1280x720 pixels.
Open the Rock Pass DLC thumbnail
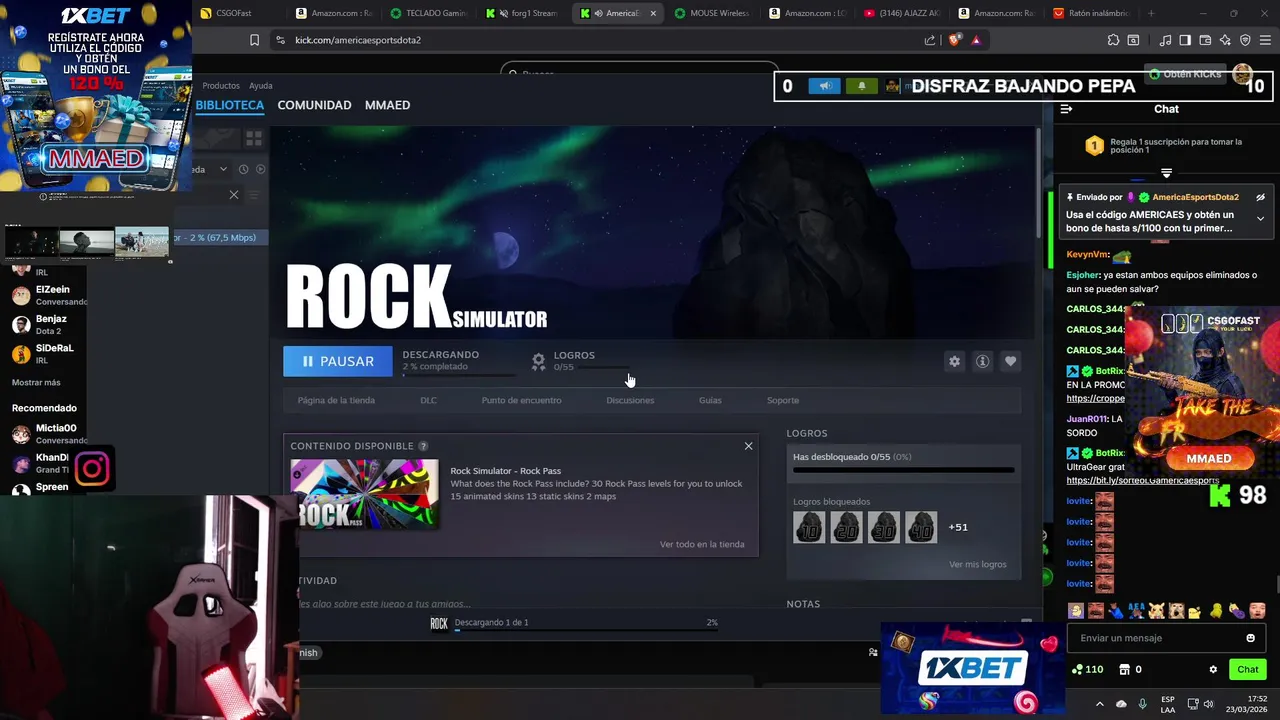point(364,494)
